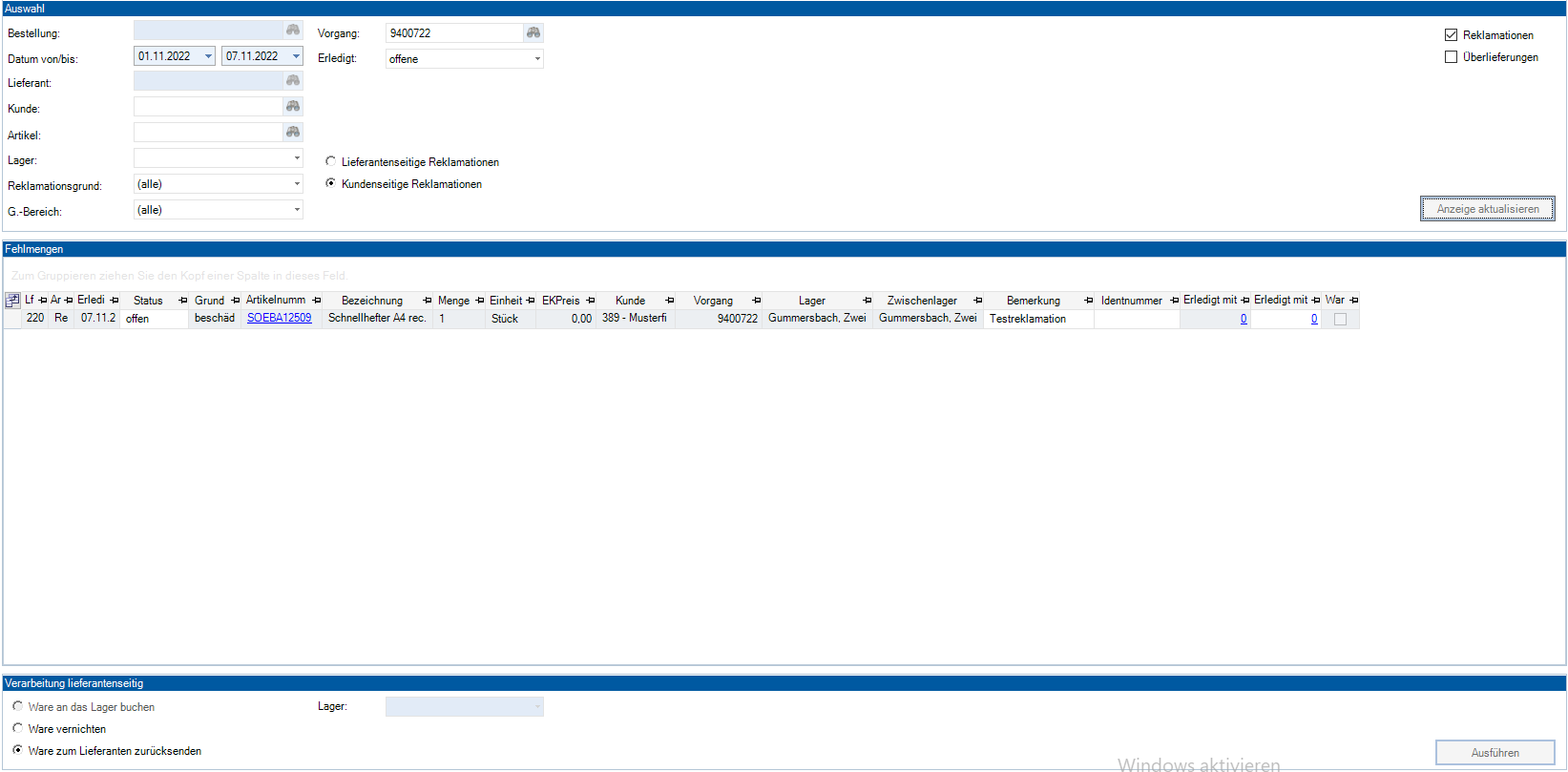Sort by the Vorgang column header
Viewport: 1568px width, 772px height.
coord(713,301)
